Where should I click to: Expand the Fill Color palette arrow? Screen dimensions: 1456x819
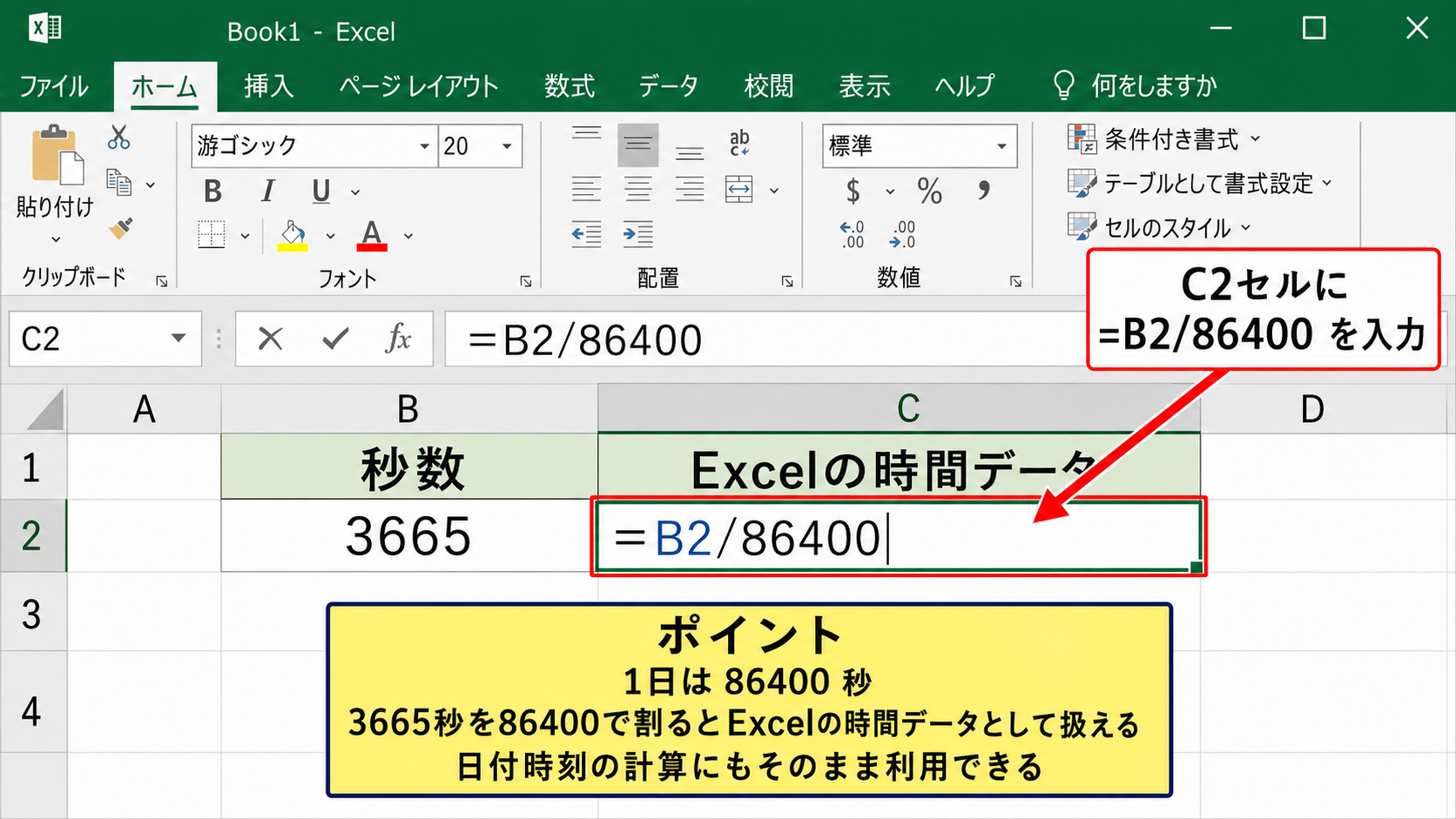pos(330,236)
